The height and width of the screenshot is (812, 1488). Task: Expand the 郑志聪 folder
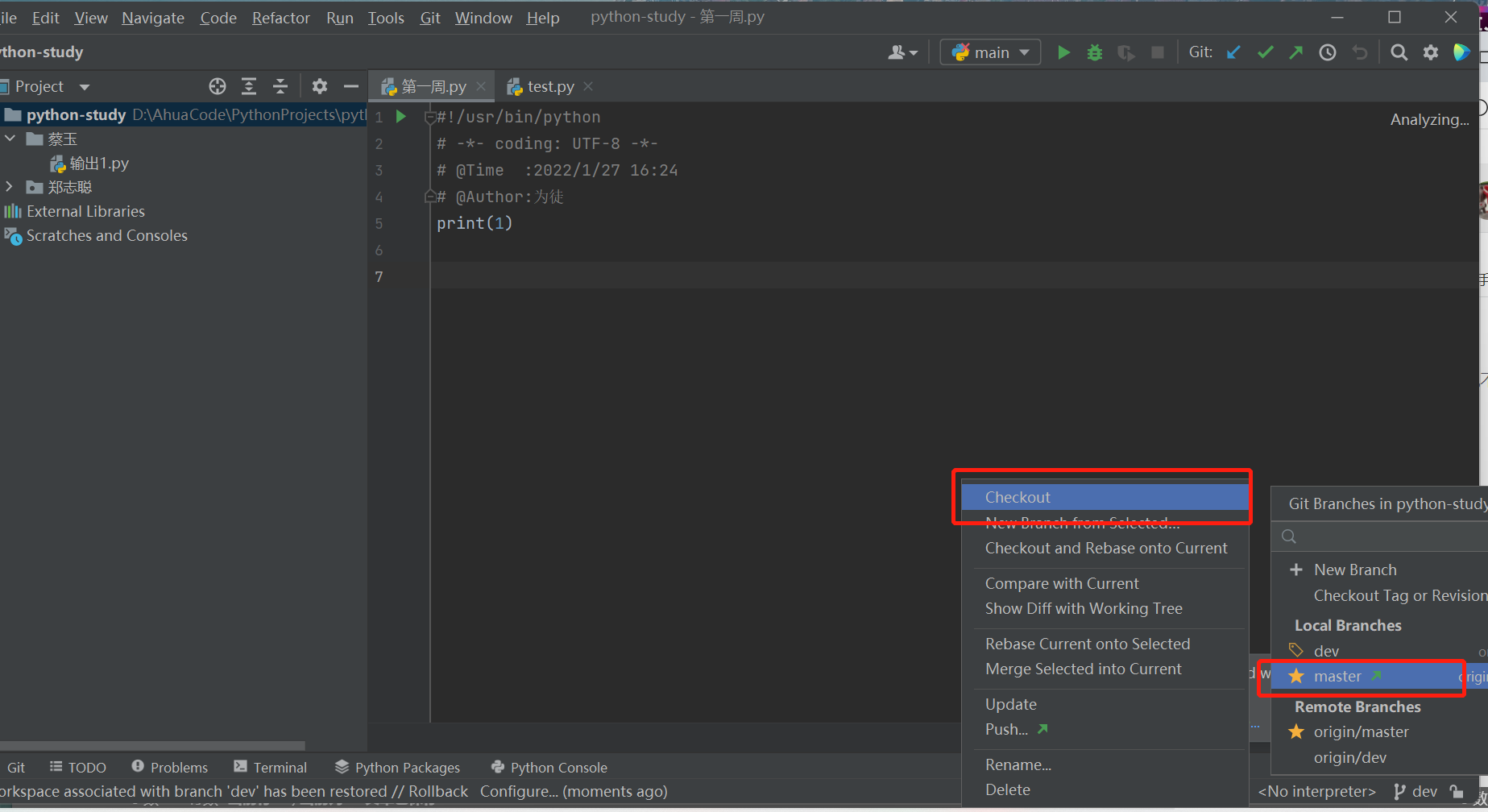pyautogui.click(x=10, y=187)
